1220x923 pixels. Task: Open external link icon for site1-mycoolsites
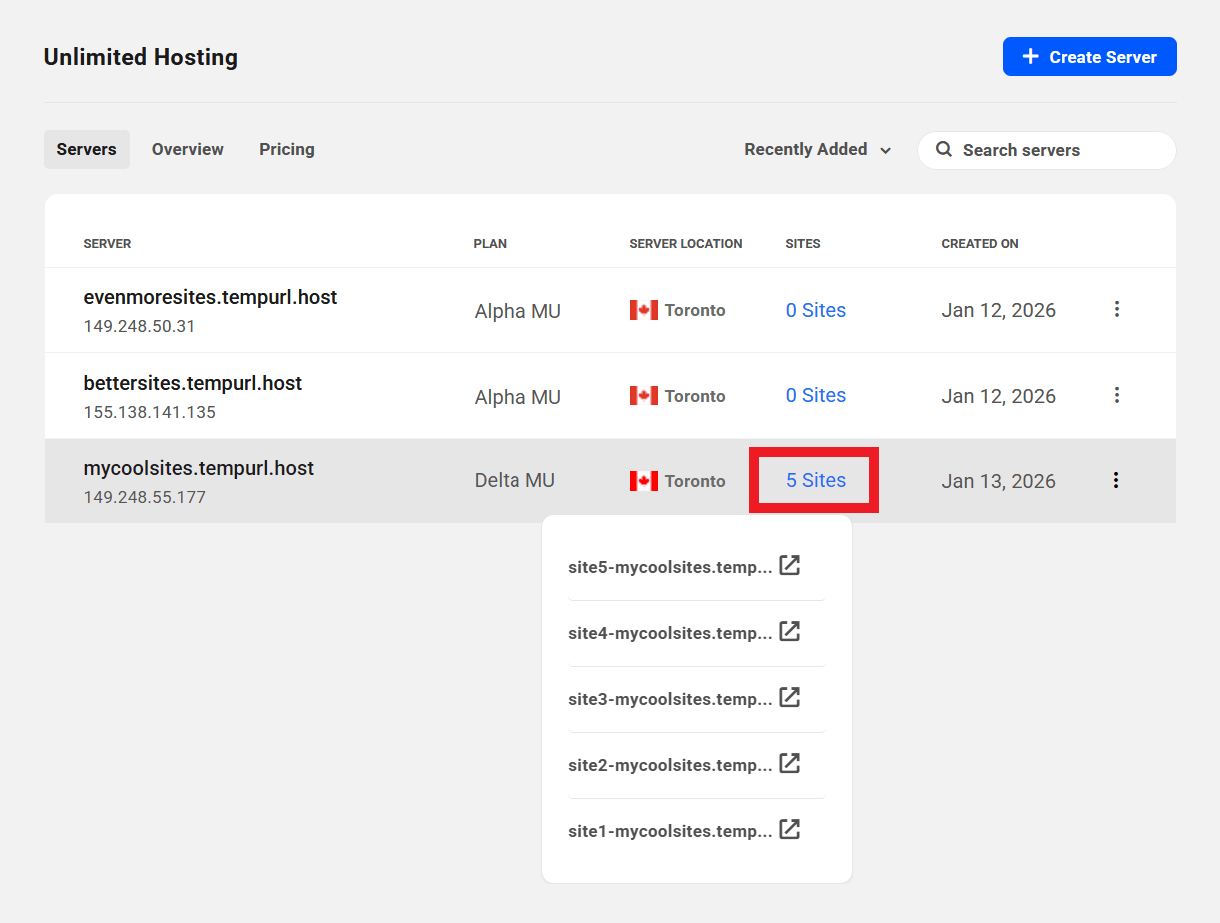pos(789,830)
